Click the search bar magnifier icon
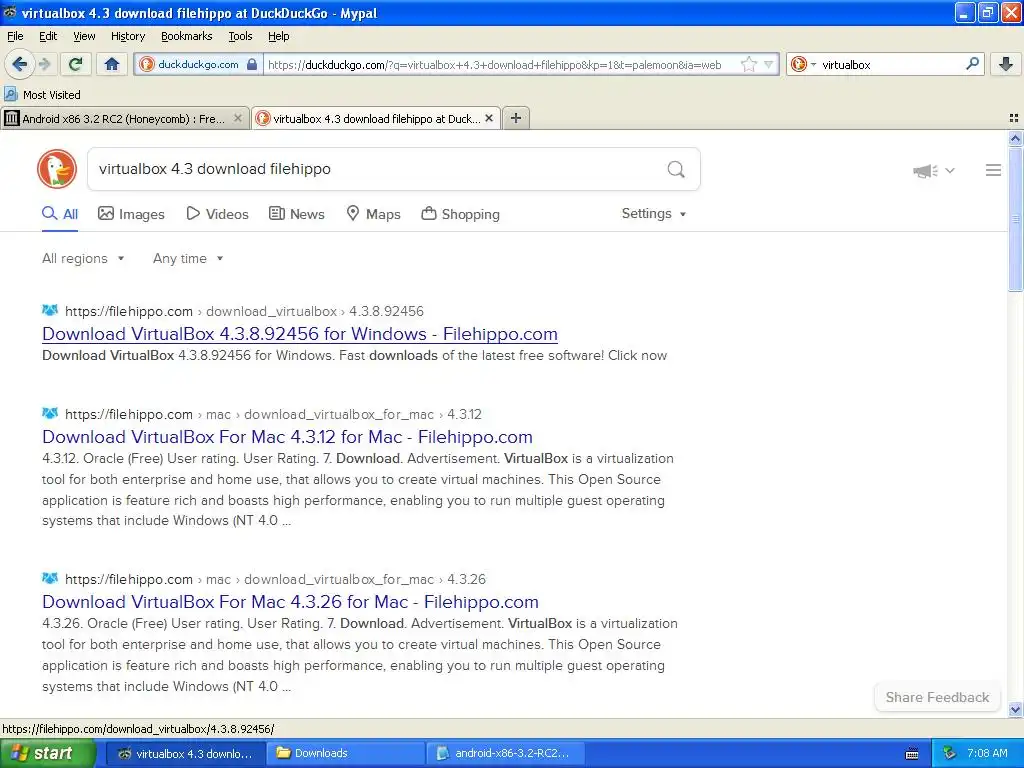This screenshot has height=768, width=1024. 972,63
